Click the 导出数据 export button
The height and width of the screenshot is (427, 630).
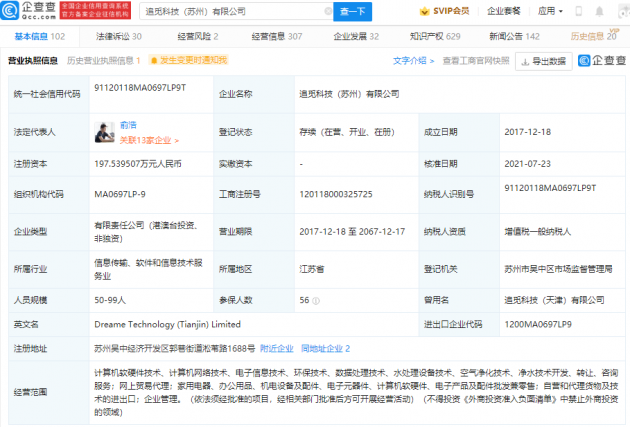[x=544, y=61]
